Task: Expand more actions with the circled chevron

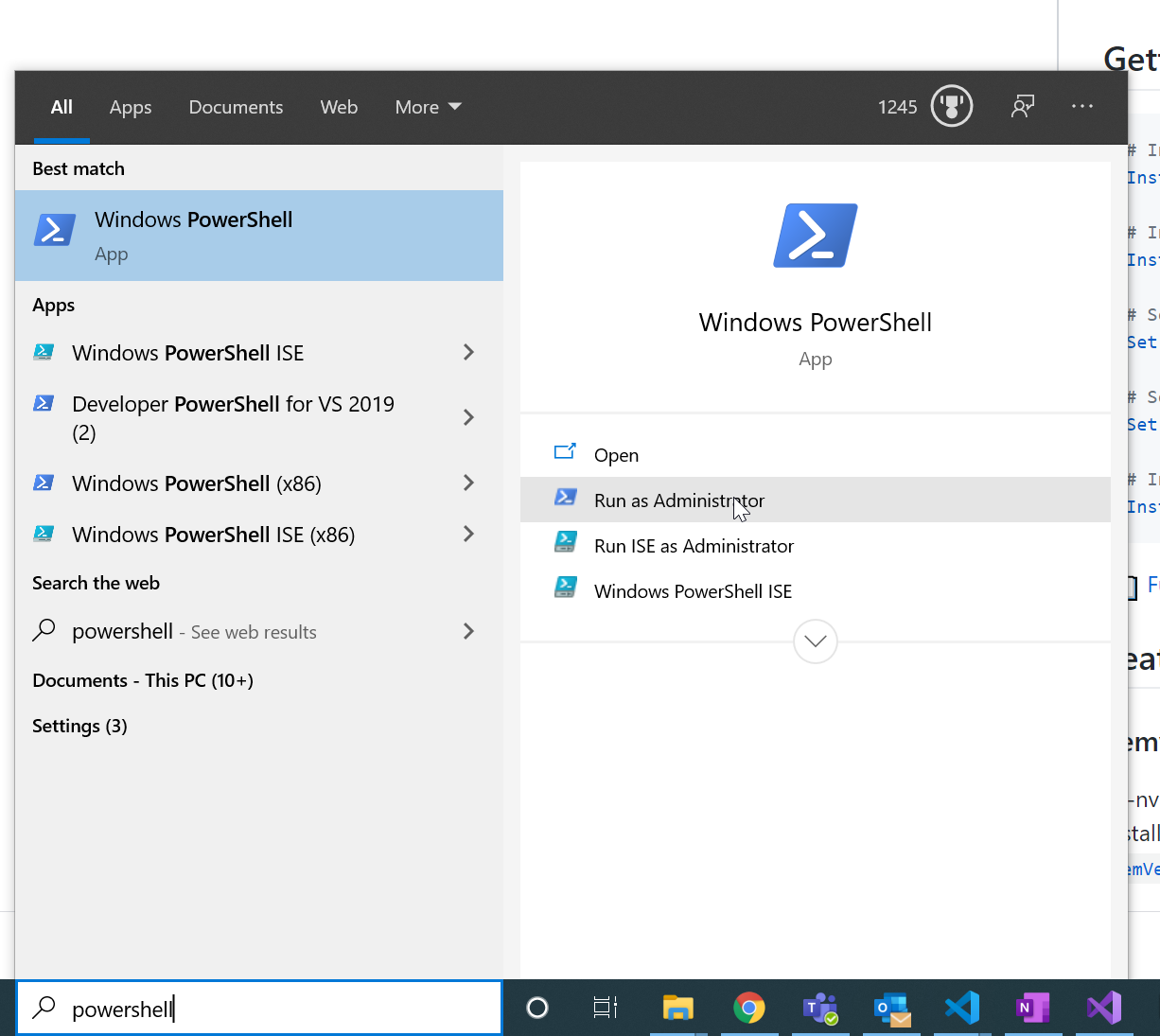Action: (x=816, y=641)
